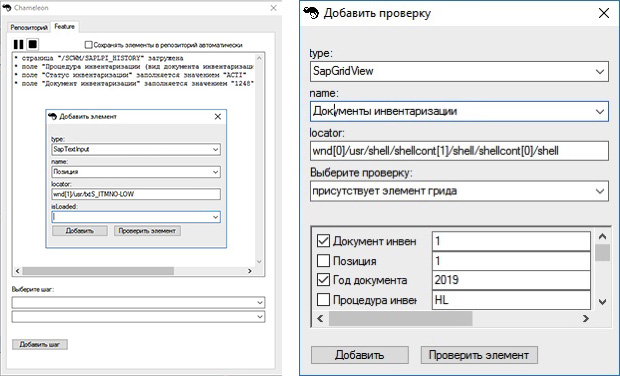Click the Позиция value field containing 1
The height and width of the screenshot is (376, 620).
point(511,261)
